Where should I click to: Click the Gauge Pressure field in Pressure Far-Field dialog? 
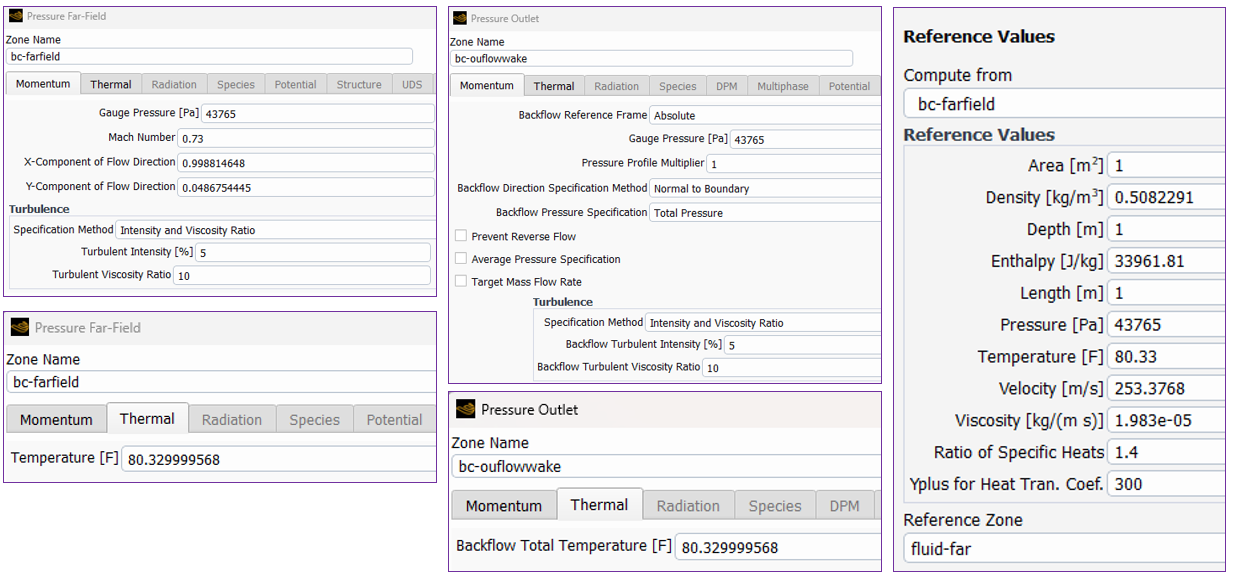point(318,114)
